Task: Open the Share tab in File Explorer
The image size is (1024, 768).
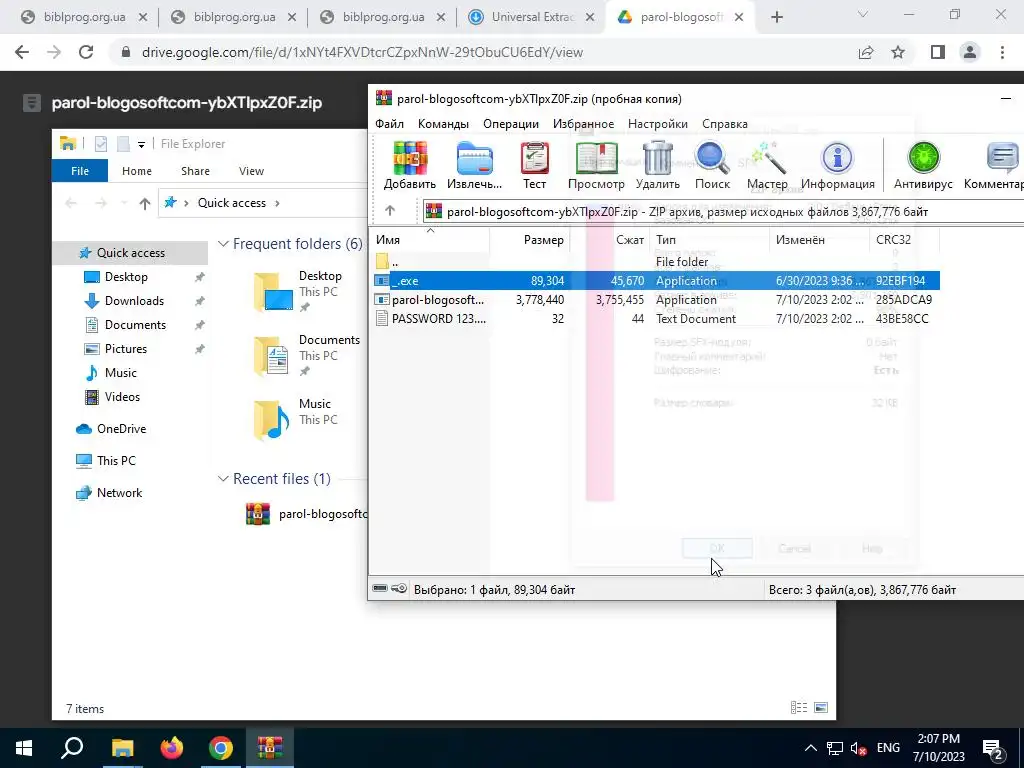Action: 195,171
